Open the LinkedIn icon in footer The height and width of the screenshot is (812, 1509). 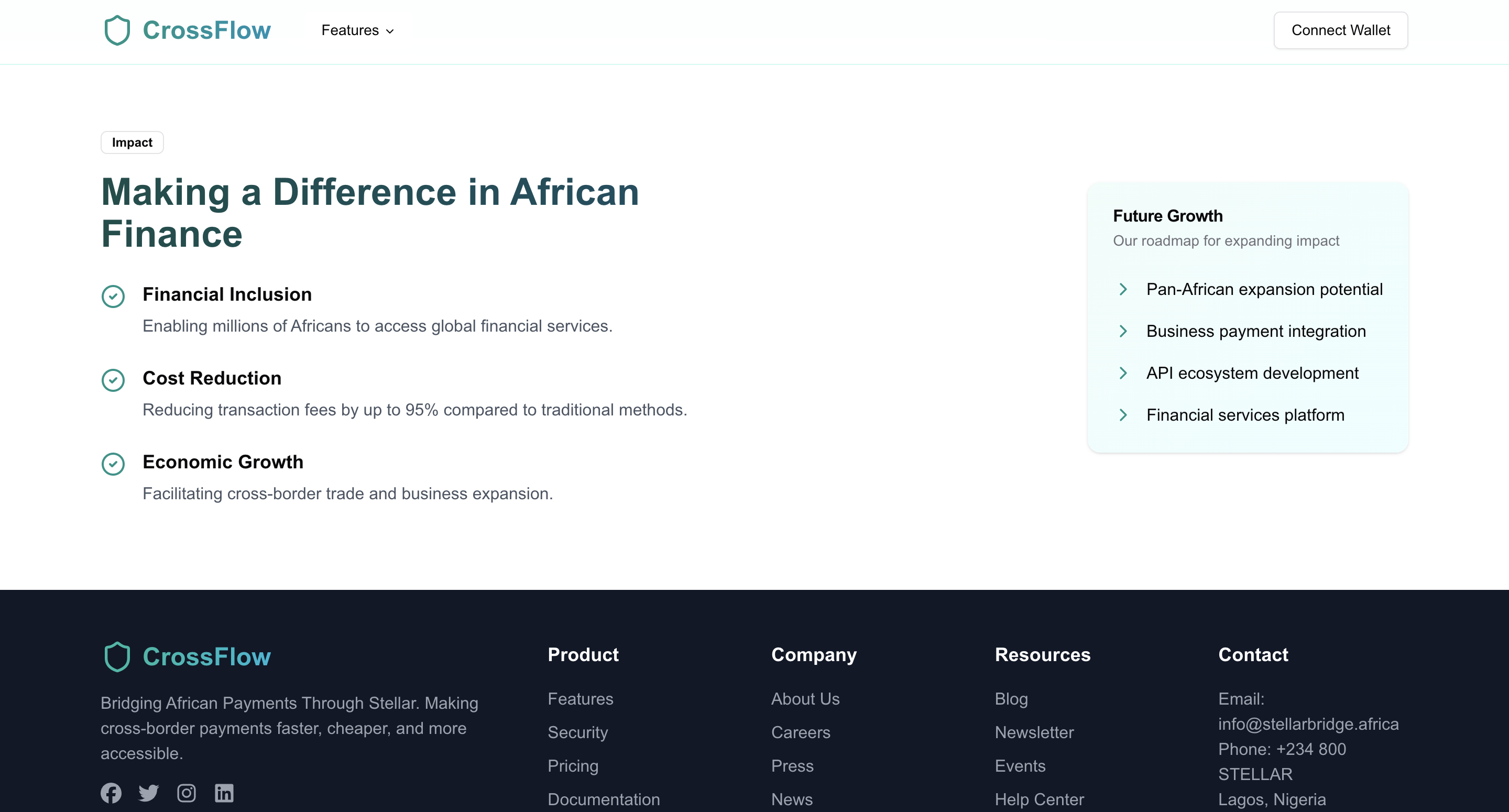pos(224,793)
